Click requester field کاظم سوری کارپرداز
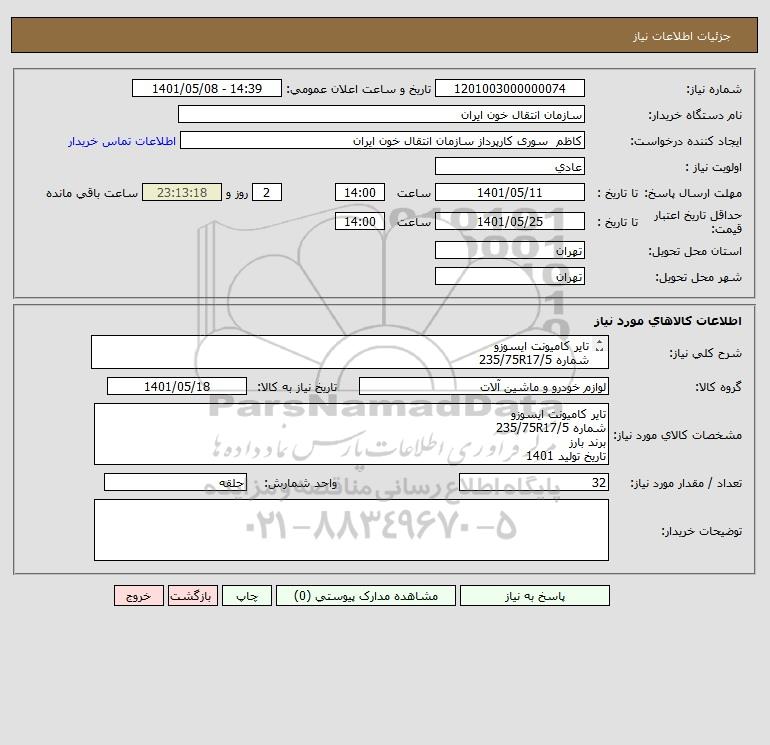 pyautogui.click(x=383, y=140)
